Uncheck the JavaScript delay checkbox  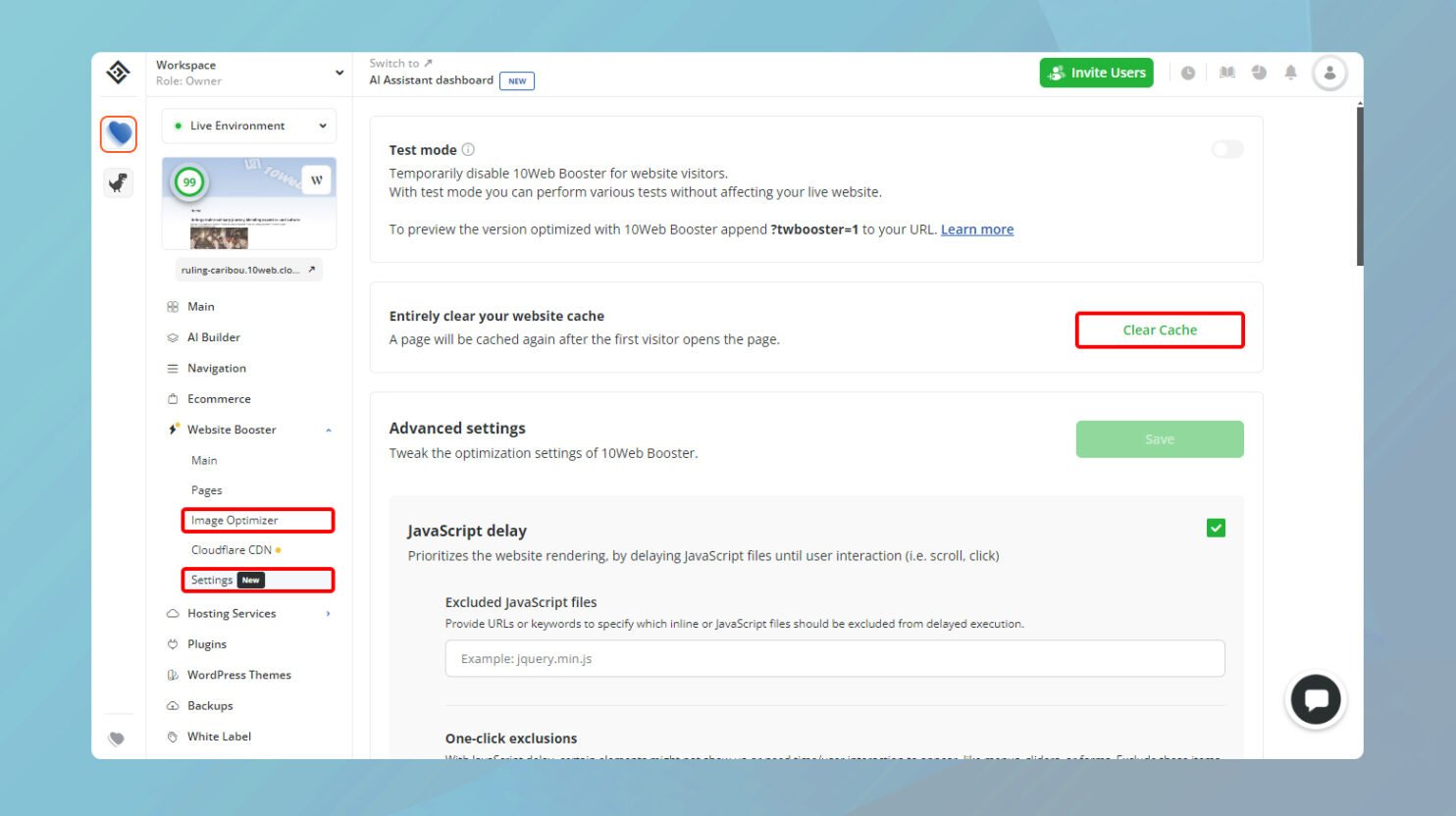coord(1216,528)
